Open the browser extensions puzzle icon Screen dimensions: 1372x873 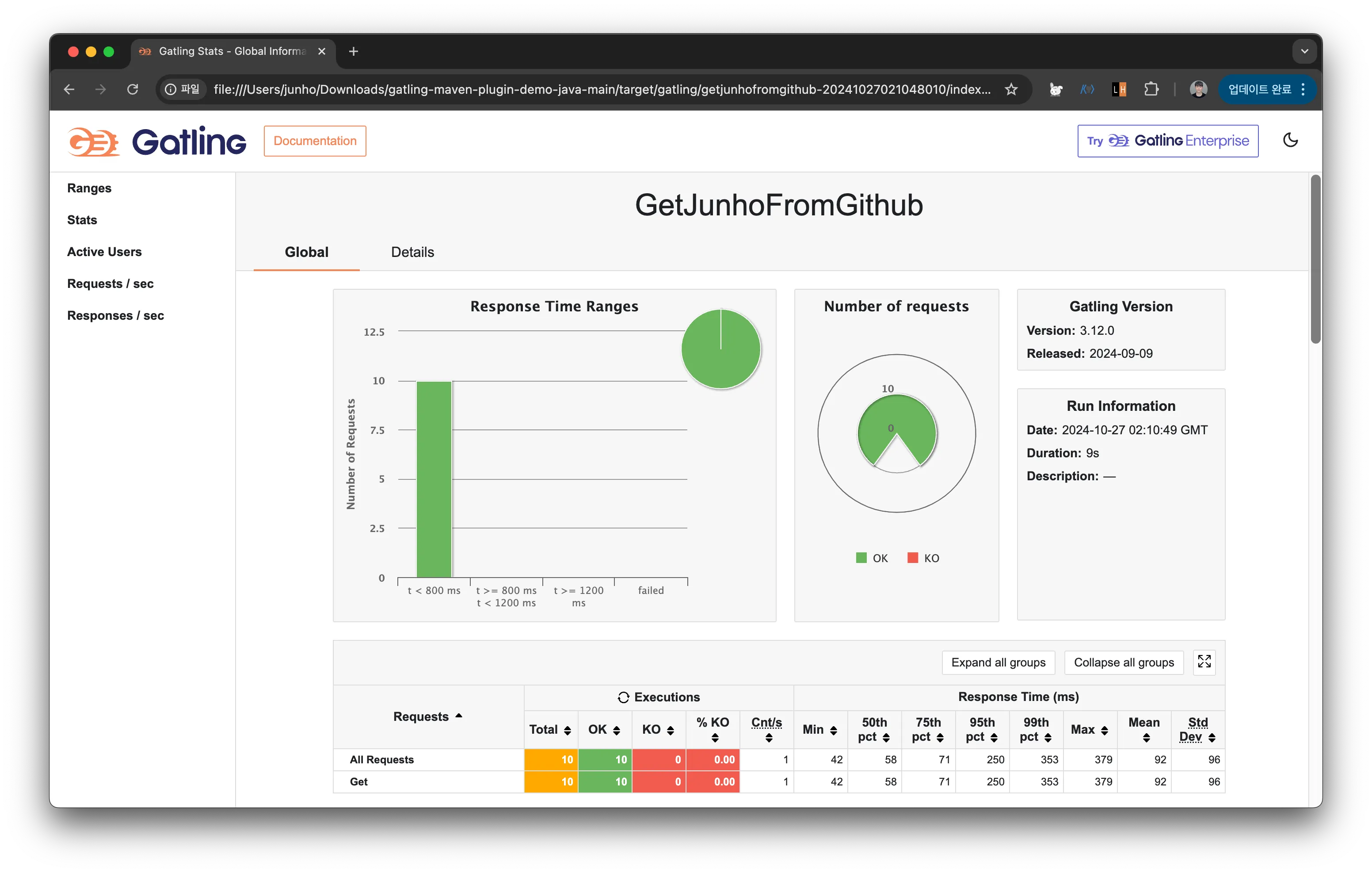click(1151, 89)
